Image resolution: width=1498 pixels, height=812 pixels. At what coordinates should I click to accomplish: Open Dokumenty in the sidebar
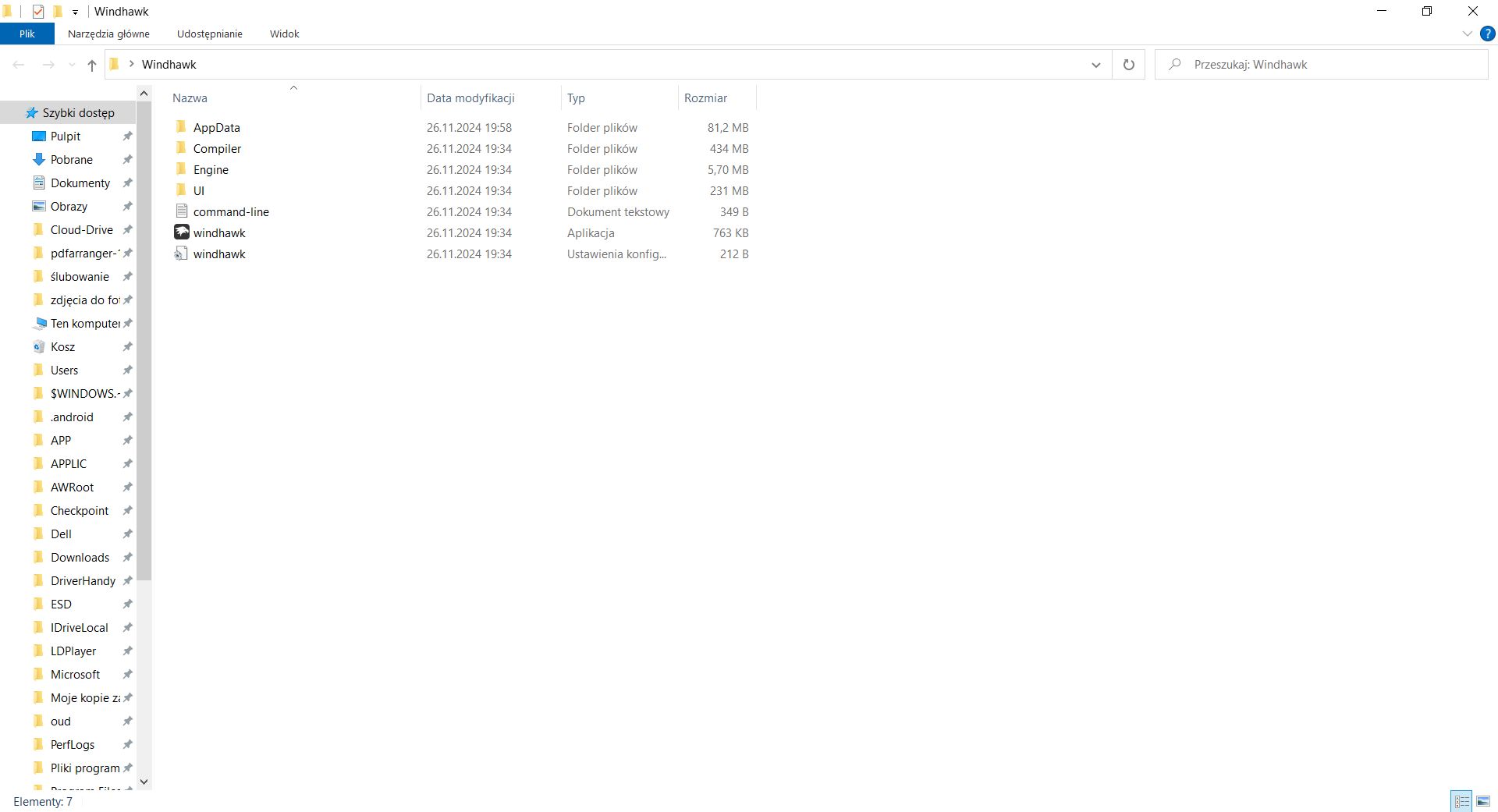(80, 183)
